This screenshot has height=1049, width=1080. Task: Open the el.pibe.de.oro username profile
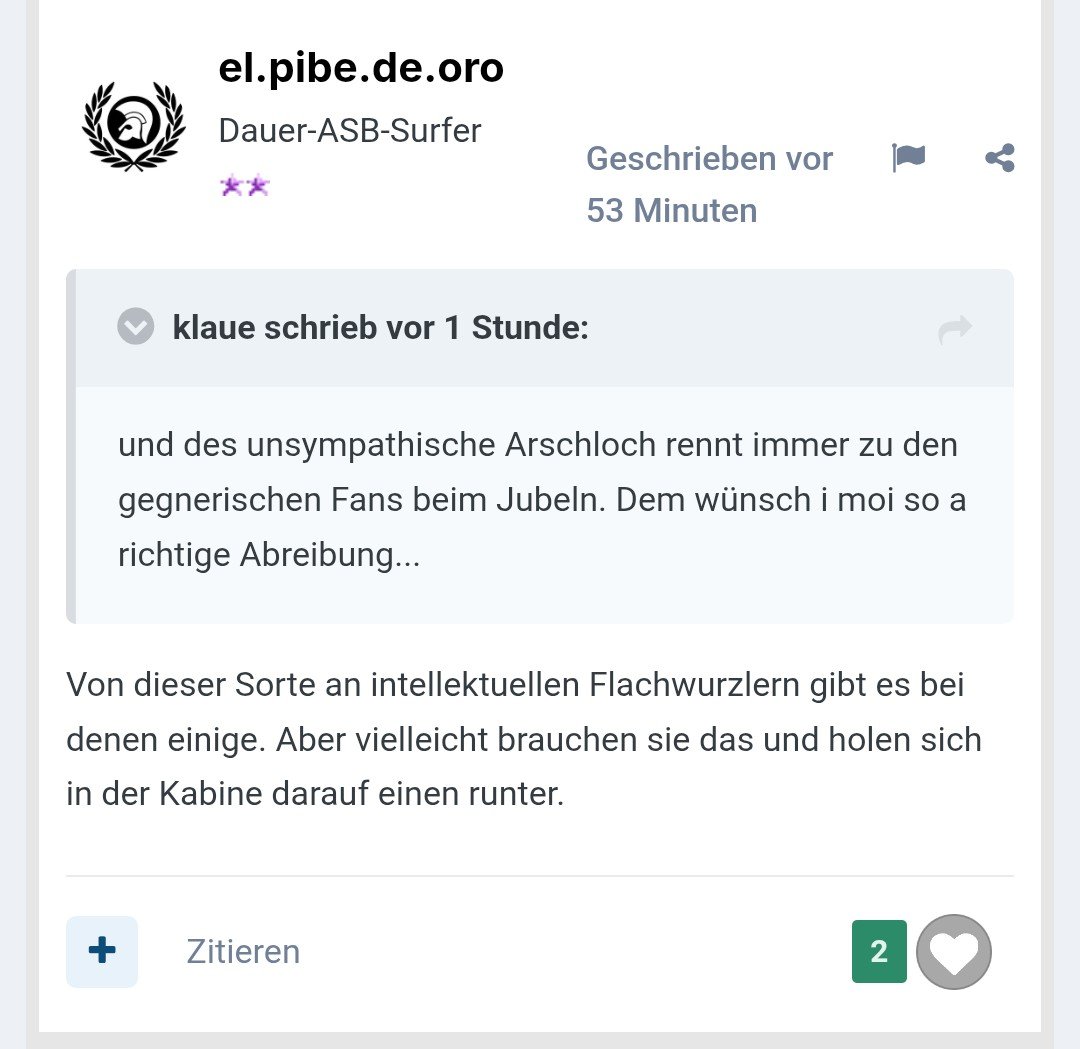[361, 69]
